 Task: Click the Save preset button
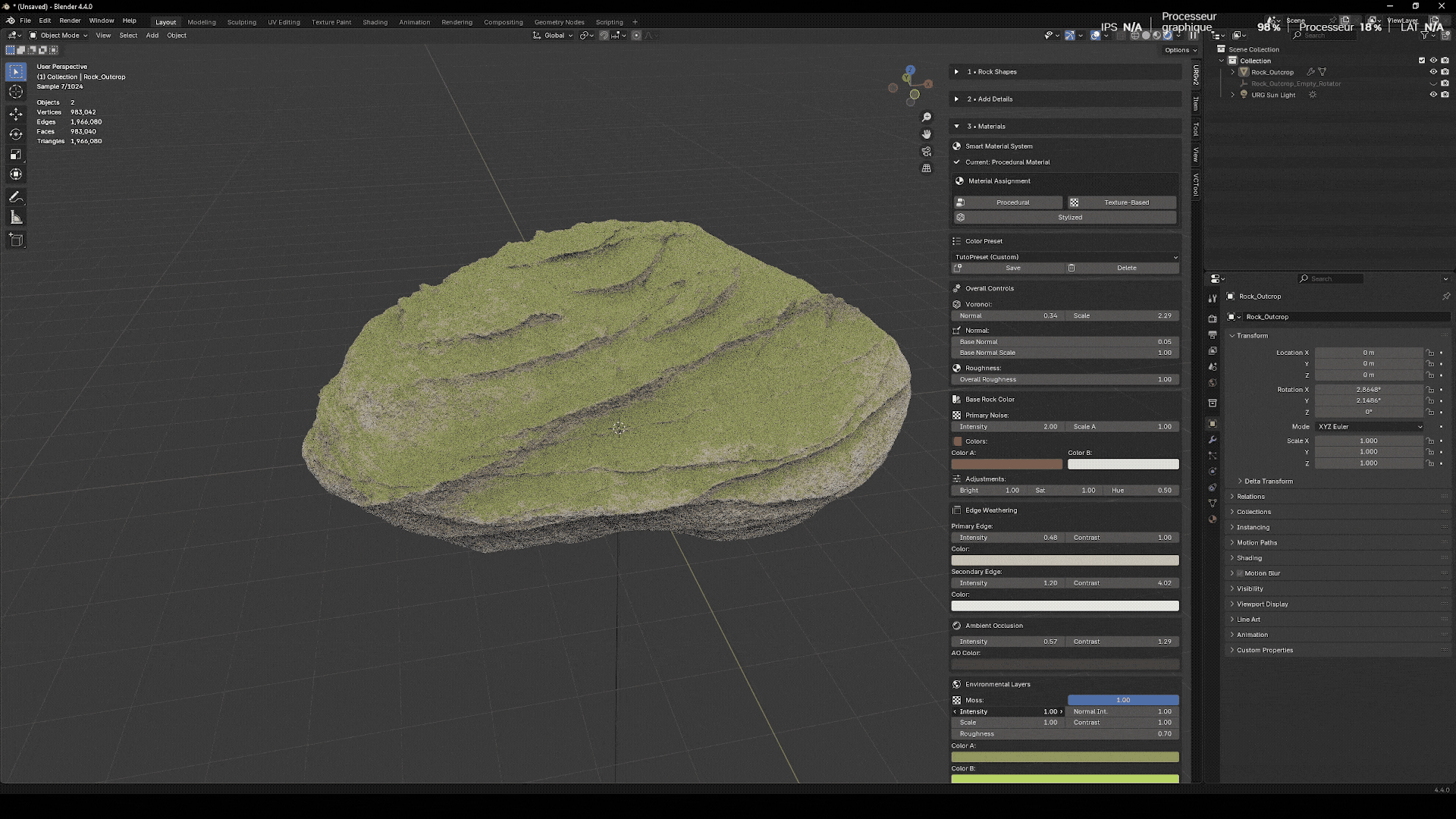point(1012,268)
